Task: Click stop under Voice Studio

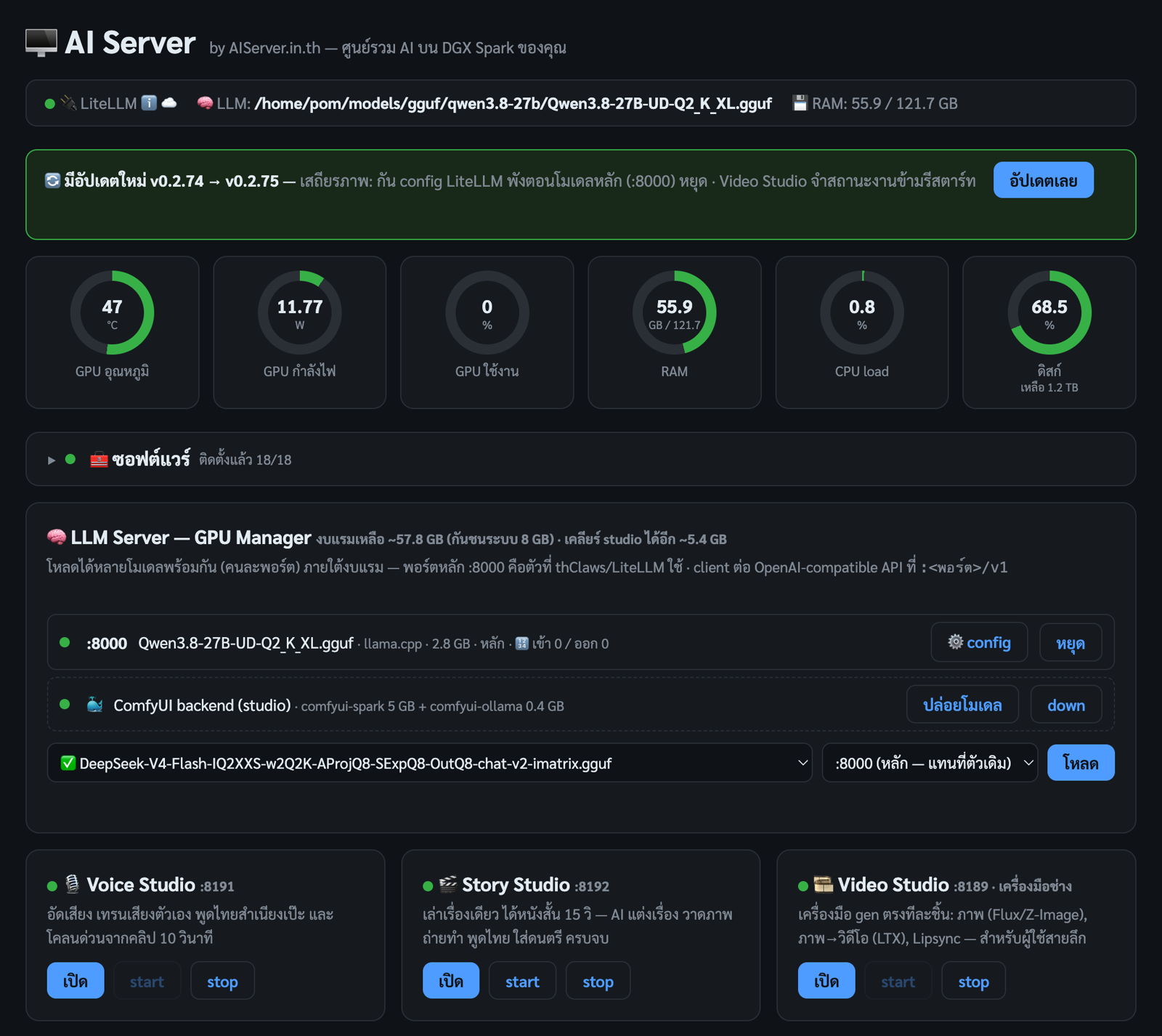Action: pos(222,981)
